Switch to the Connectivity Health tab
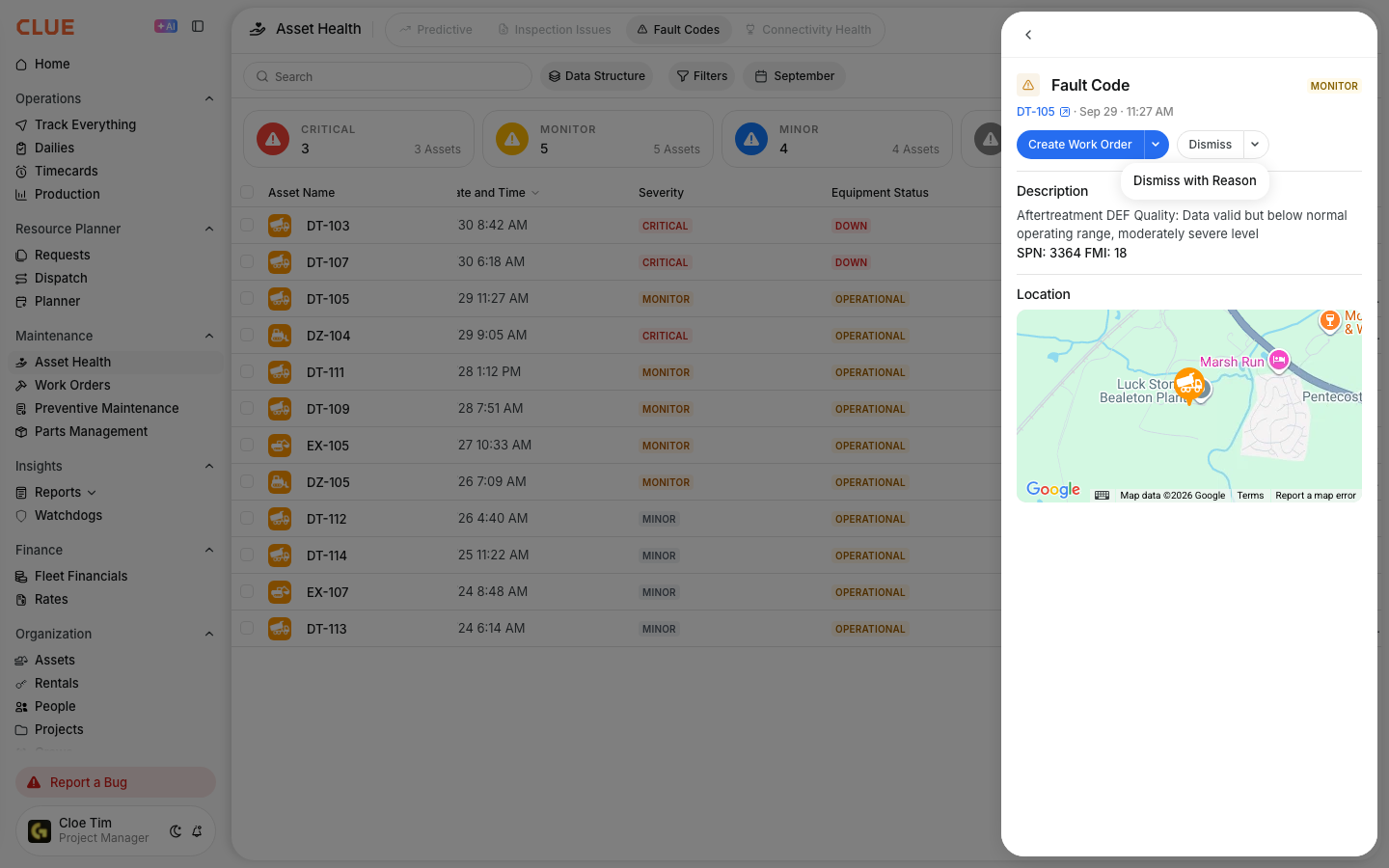This screenshot has width=1389, height=868. tap(807, 30)
